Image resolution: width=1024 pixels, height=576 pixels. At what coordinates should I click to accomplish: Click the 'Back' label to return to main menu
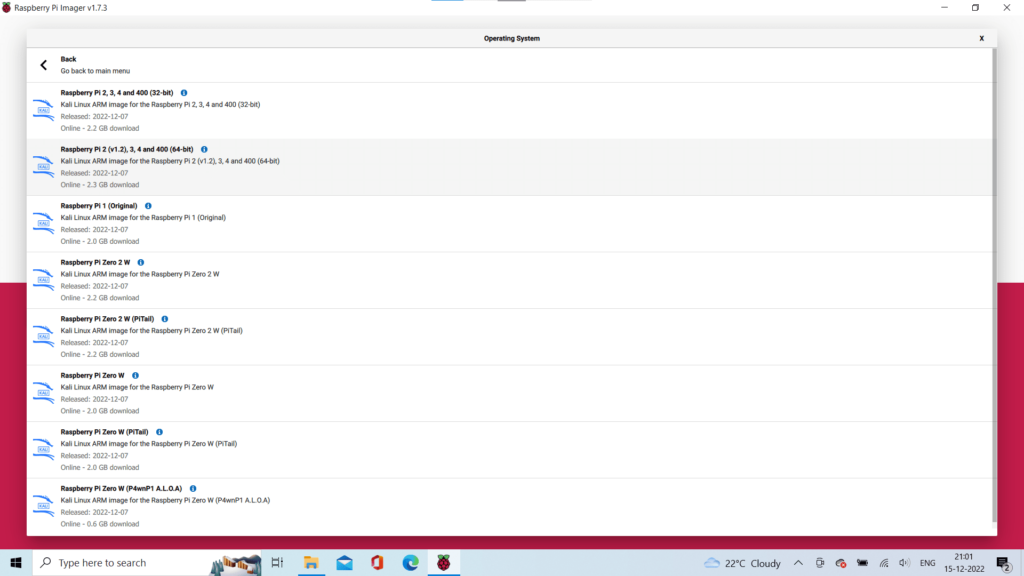[68, 59]
